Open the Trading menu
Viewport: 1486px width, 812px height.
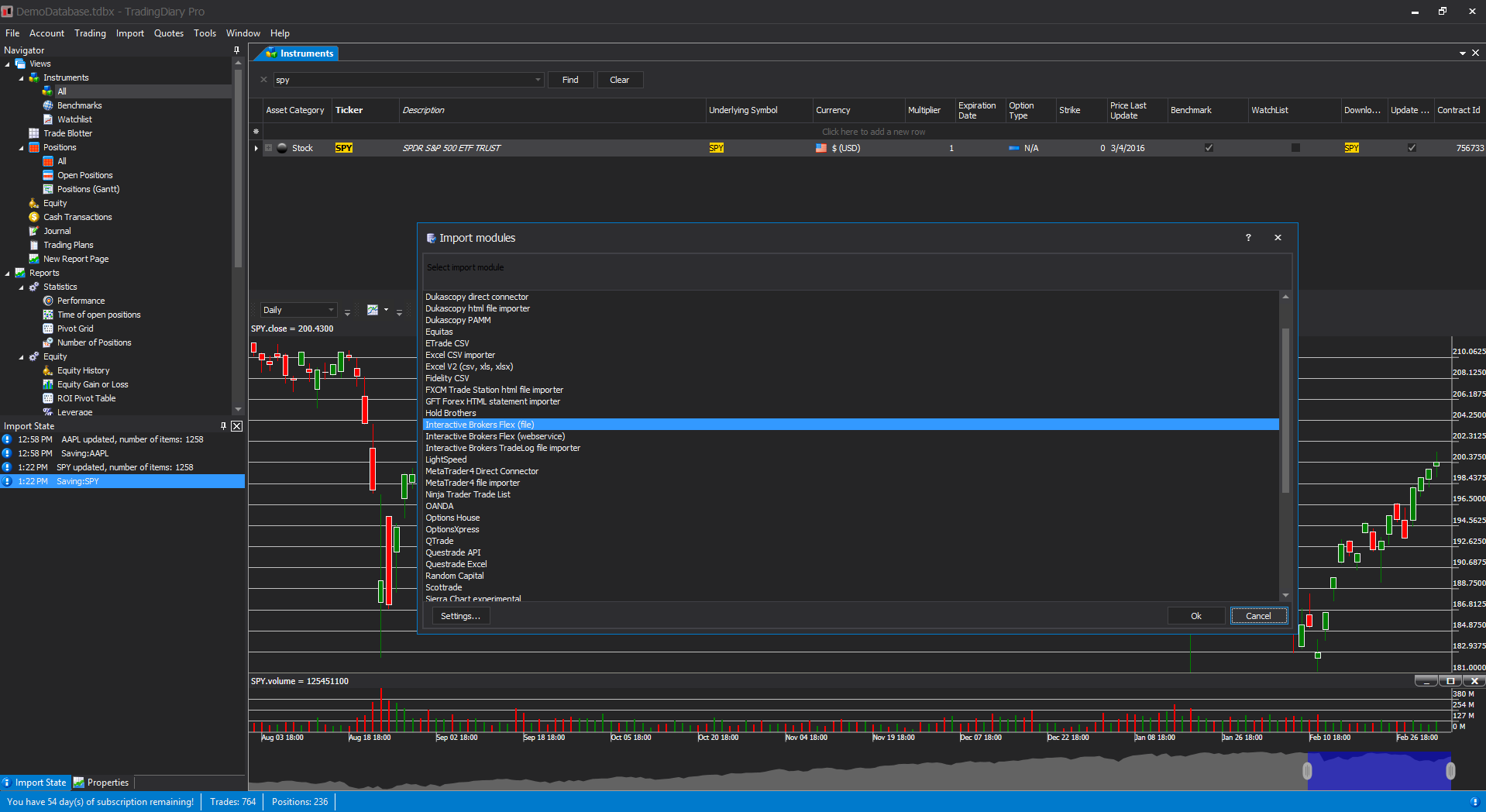(90, 33)
